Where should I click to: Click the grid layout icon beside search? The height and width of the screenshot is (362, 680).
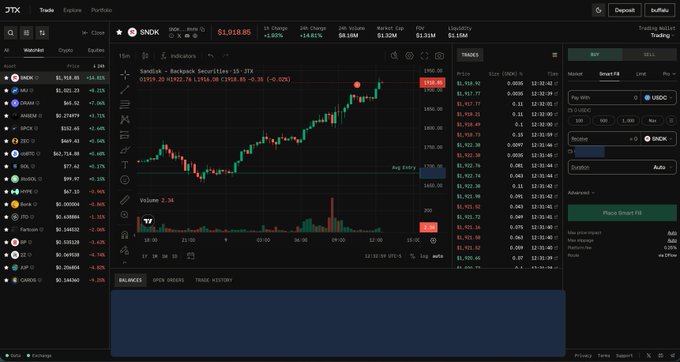(26, 33)
